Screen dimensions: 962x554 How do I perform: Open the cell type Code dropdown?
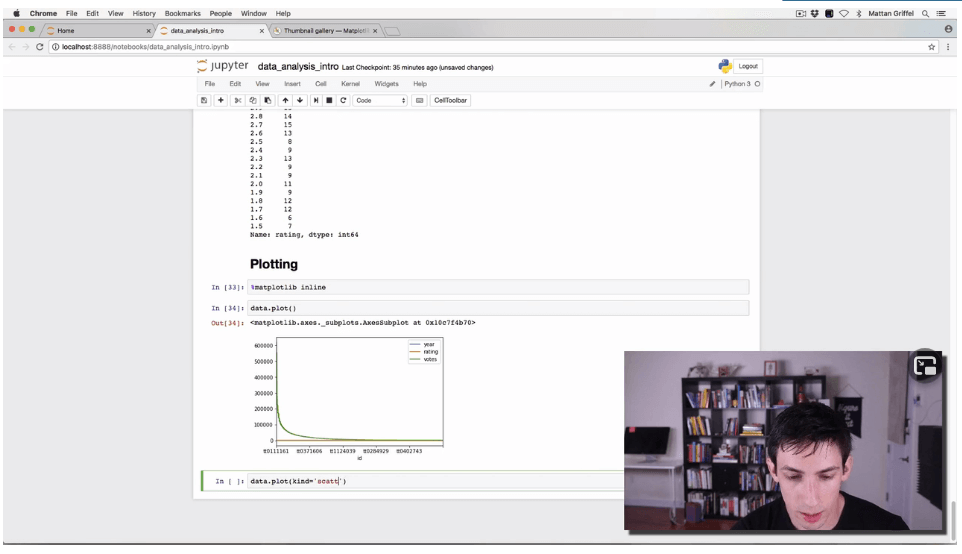point(380,101)
